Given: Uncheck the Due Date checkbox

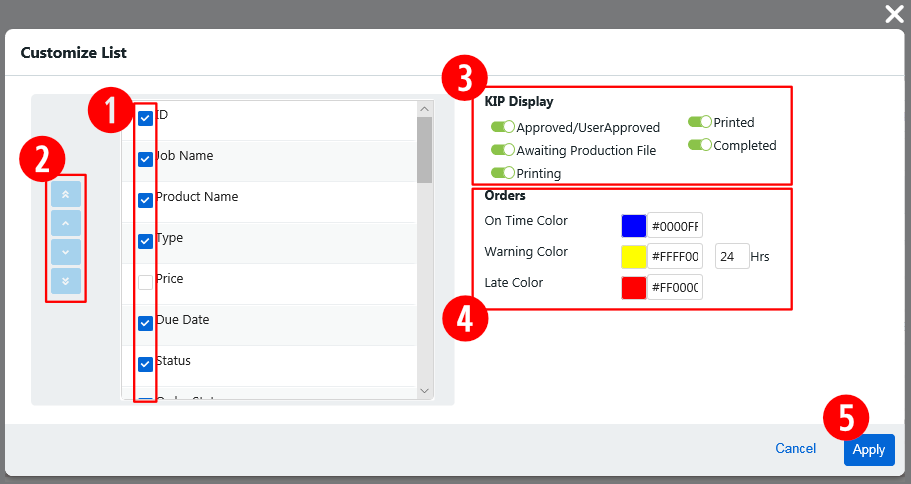Looking at the screenshot, I should click(x=146, y=323).
